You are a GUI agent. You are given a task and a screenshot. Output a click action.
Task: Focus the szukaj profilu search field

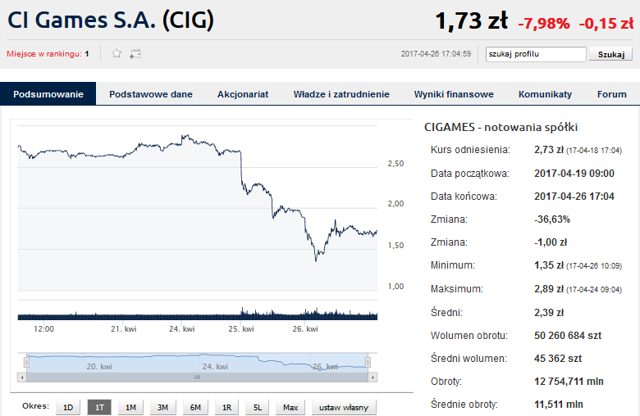click(536, 54)
